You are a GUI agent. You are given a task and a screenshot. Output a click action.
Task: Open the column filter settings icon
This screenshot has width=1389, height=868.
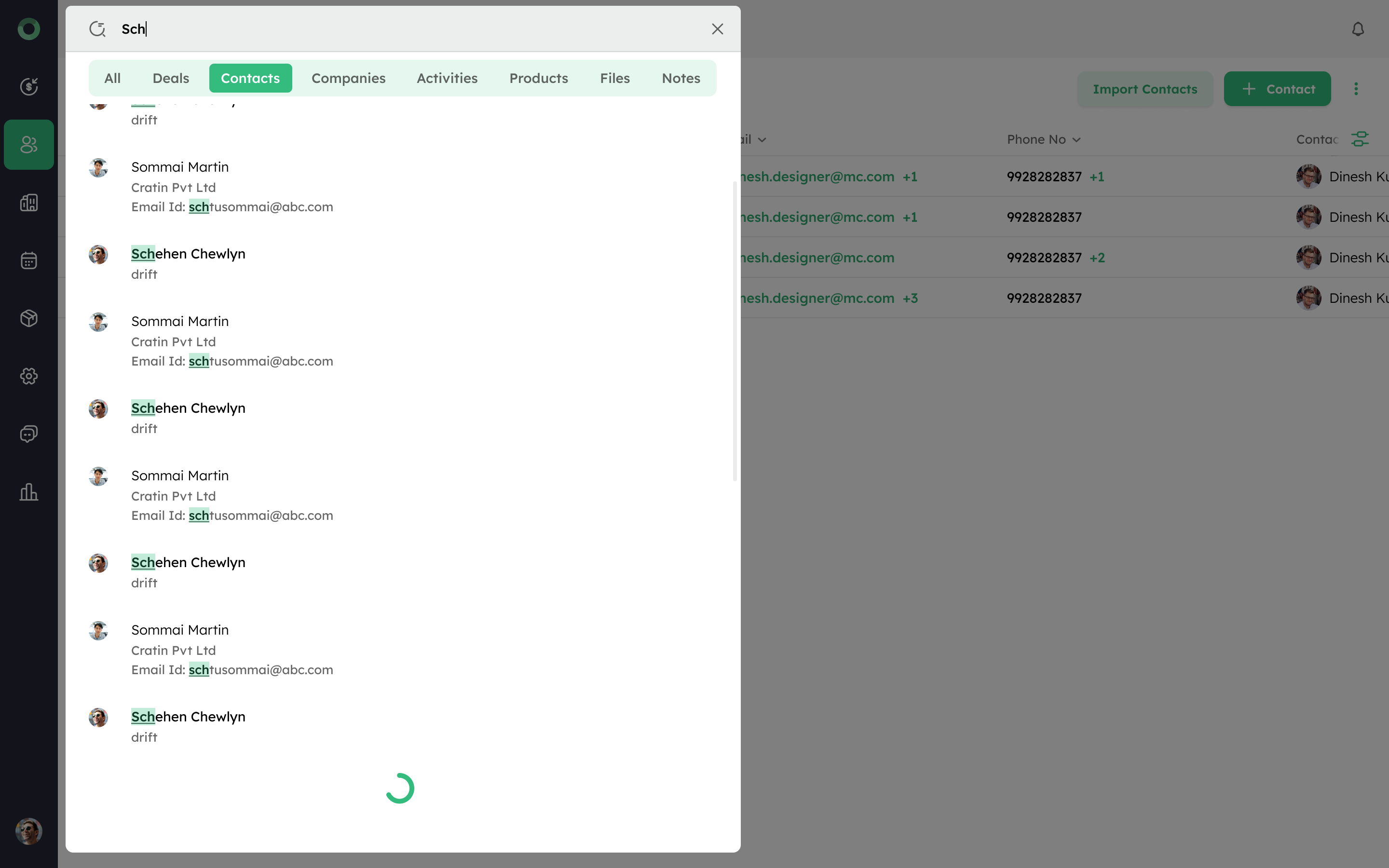point(1360,139)
